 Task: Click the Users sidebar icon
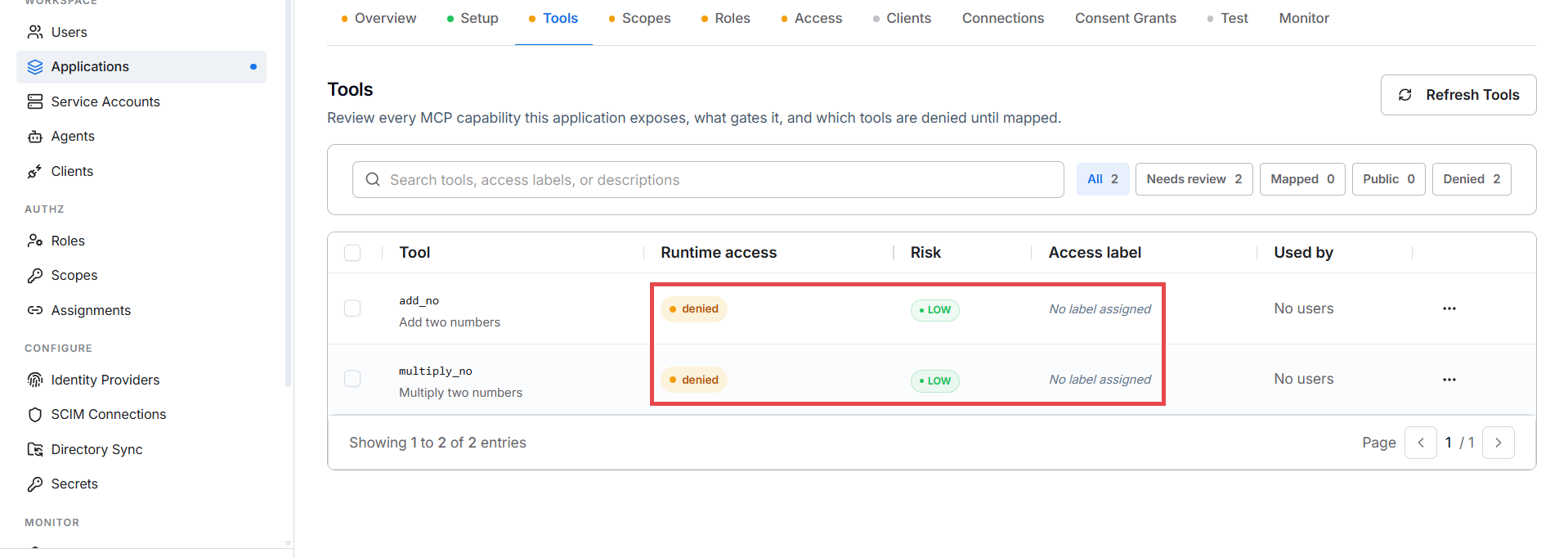(35, 32)
